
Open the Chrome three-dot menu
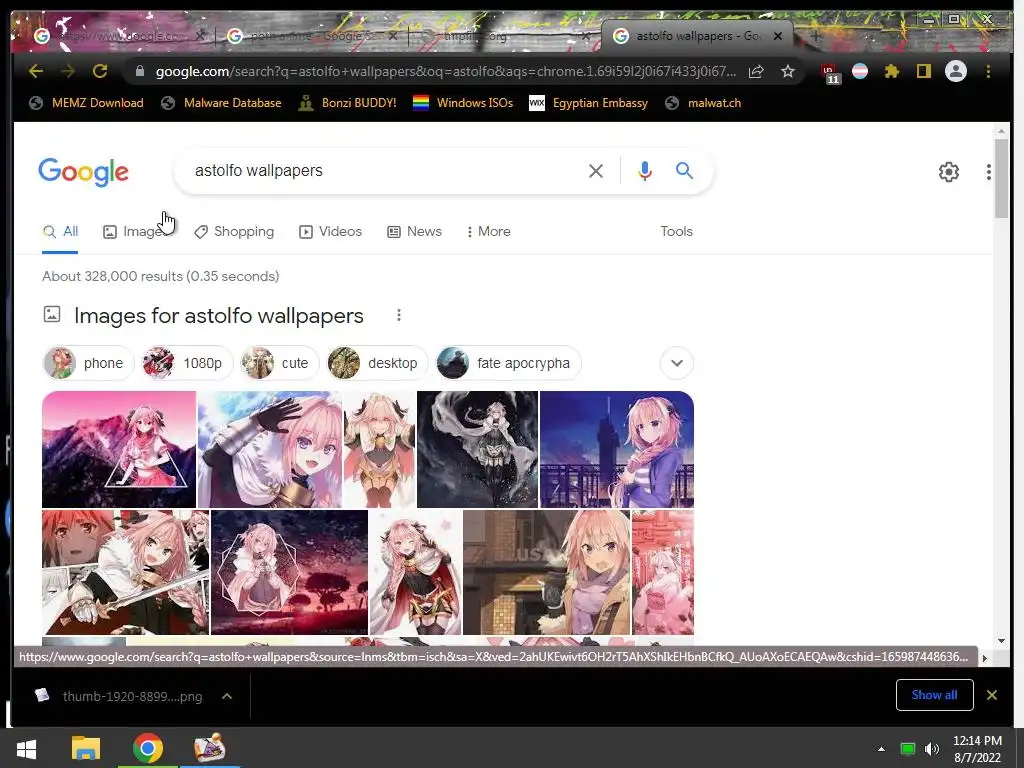pos(988,71)
